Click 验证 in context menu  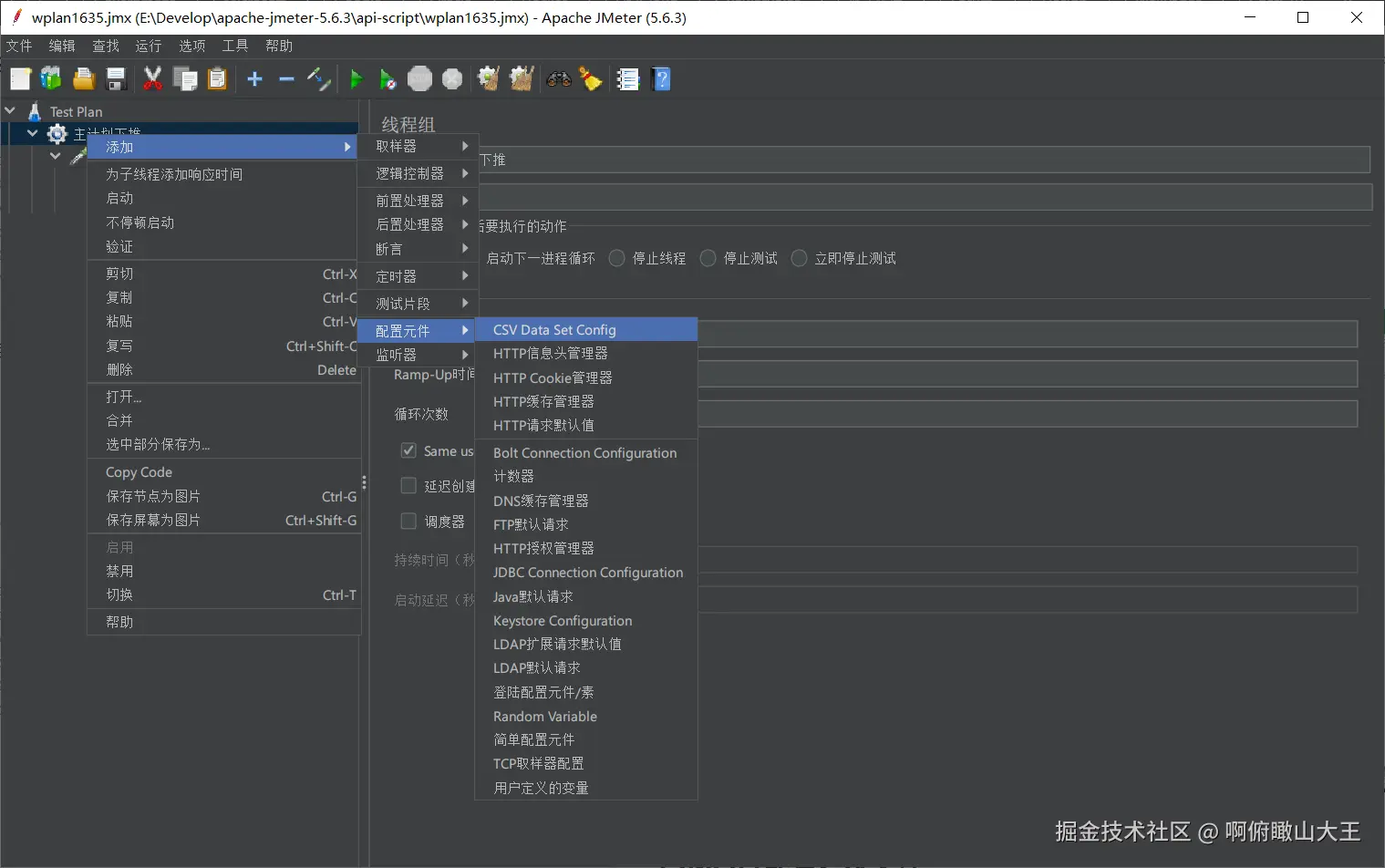(223, 247)
